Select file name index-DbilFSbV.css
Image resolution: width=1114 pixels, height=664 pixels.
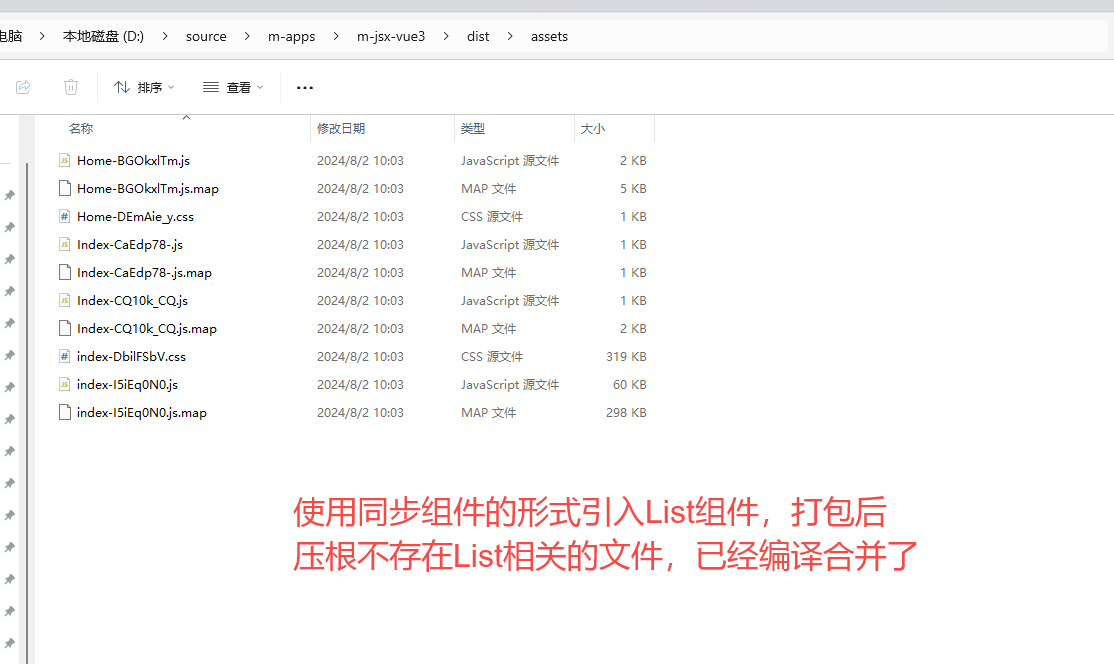(131, 357)
